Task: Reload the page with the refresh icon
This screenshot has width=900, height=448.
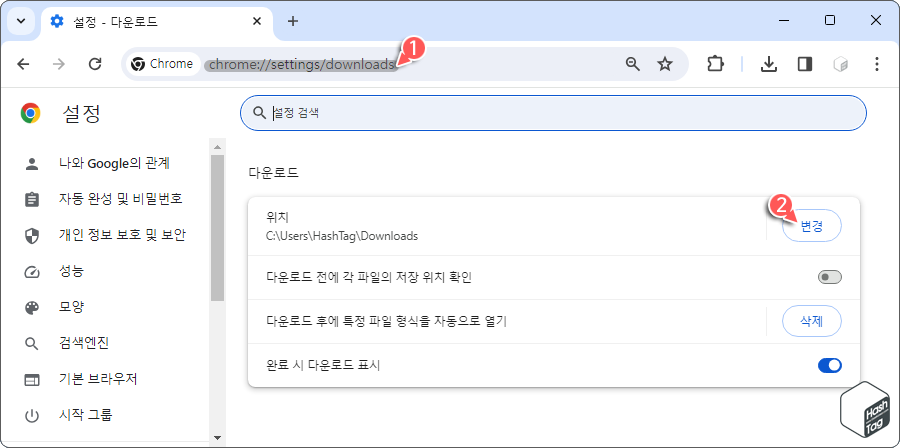Action: point(95,64)
